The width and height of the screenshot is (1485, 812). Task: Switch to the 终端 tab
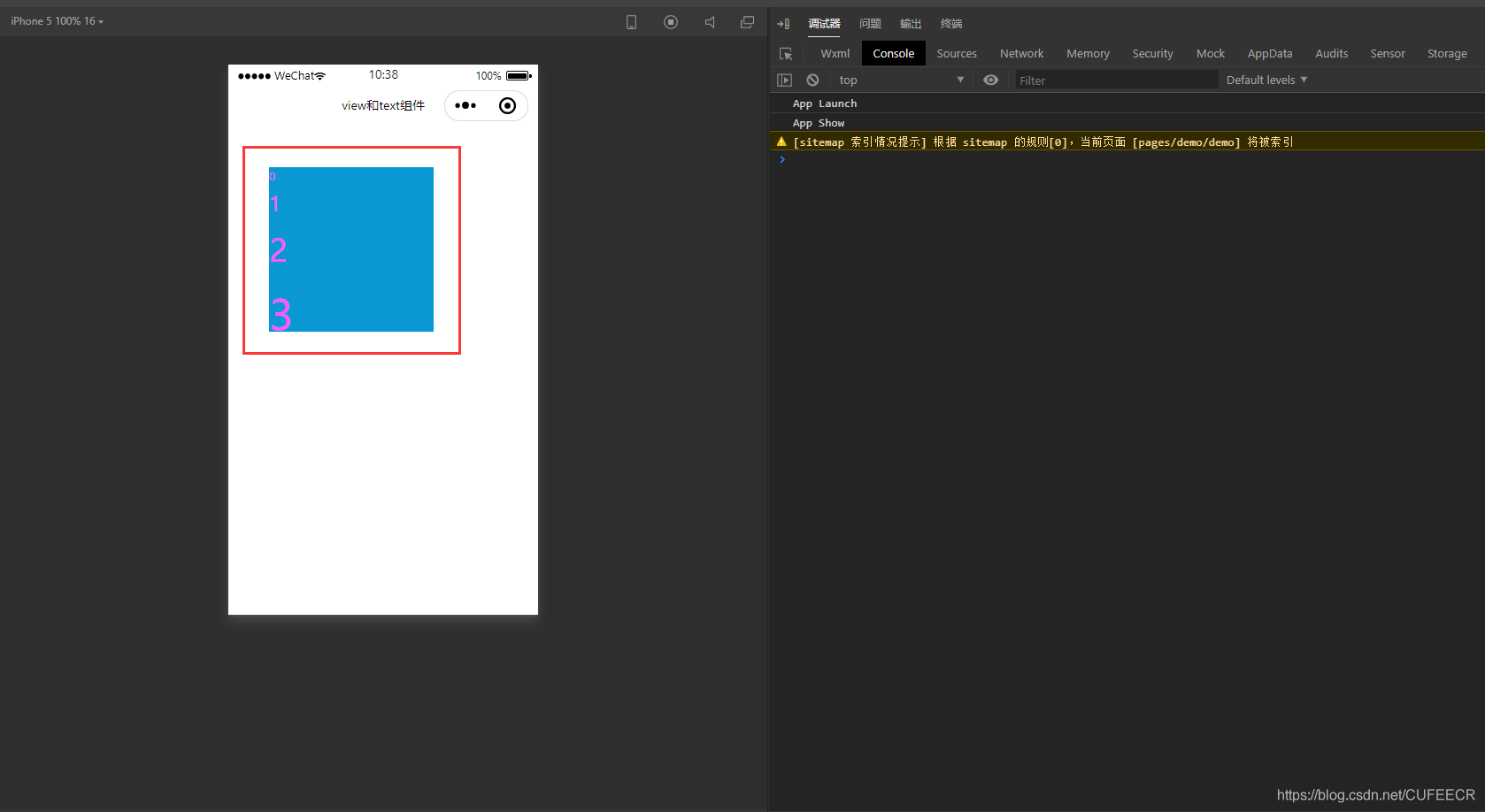[x=951, y=24]
